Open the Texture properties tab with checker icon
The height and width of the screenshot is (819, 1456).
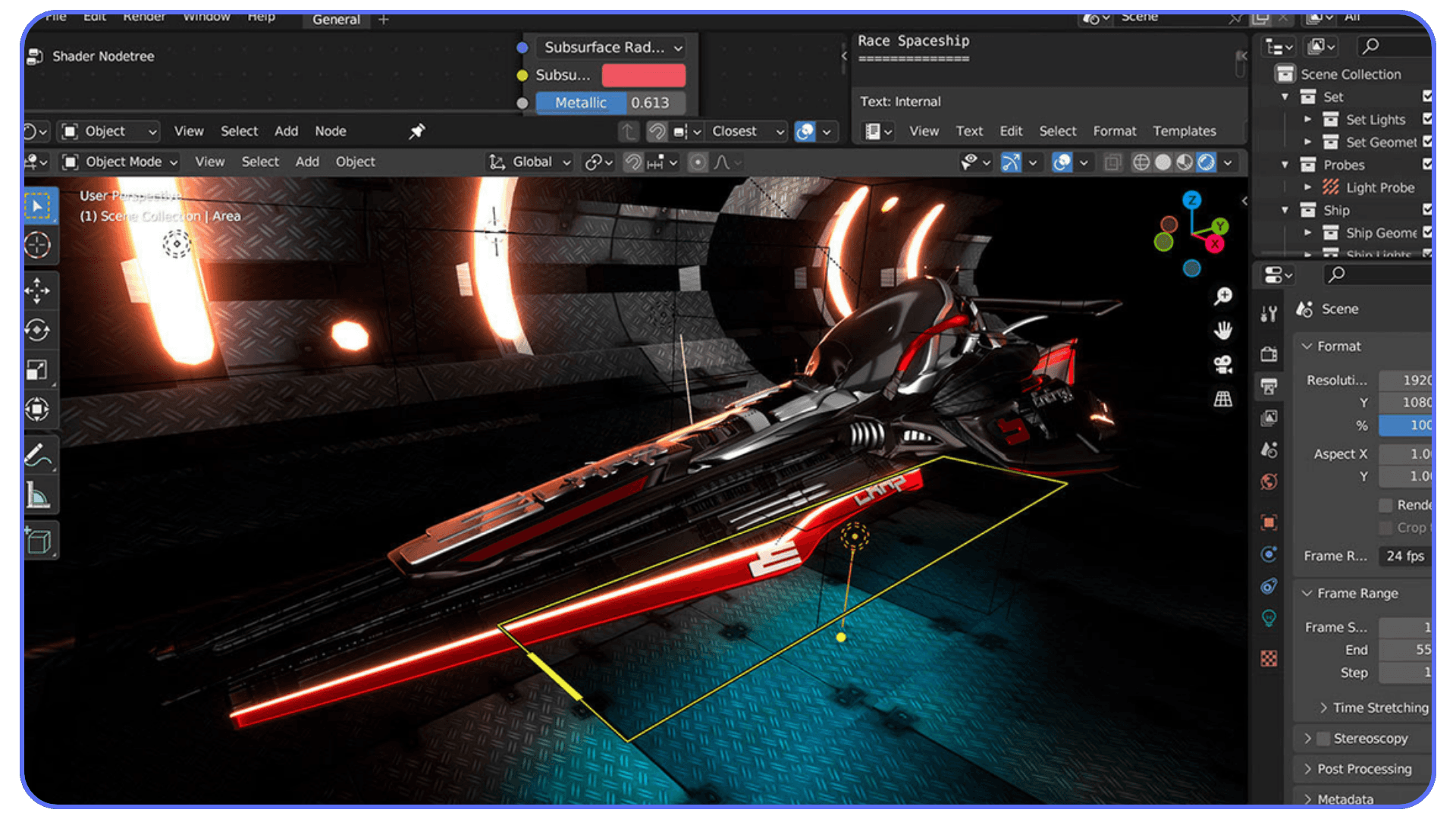pyautogui.click(x=1269, y=658)
